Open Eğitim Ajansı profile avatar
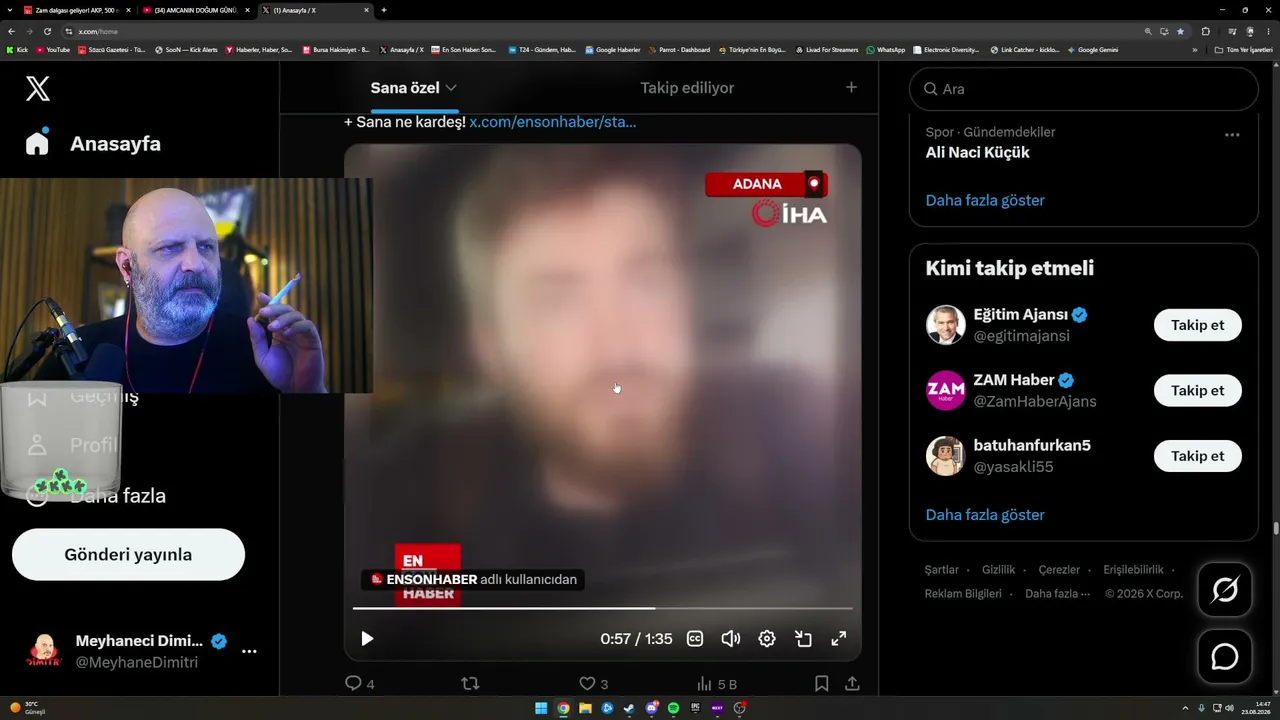Image resolution: width=1280 pixels, height=720 pixels. click(945, 325)
